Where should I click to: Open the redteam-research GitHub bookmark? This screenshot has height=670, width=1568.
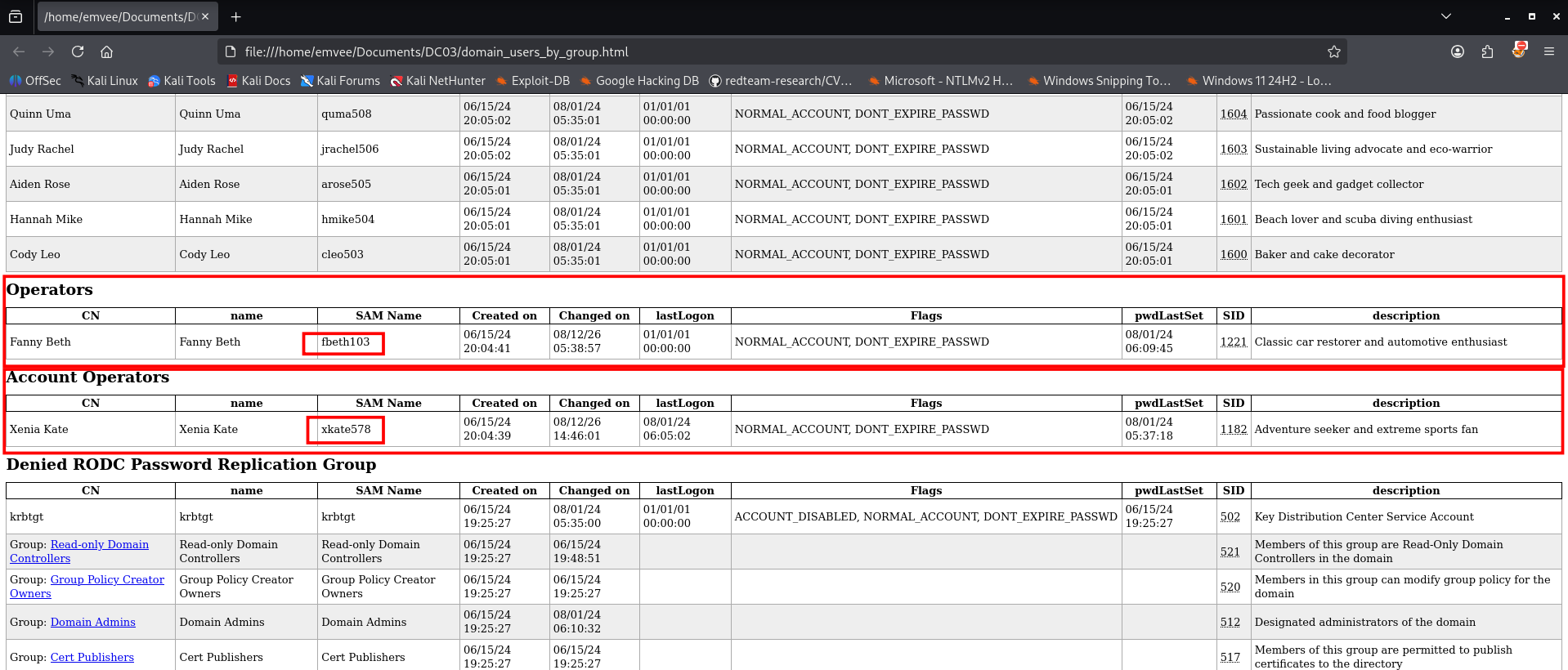[x=781, y=81]
